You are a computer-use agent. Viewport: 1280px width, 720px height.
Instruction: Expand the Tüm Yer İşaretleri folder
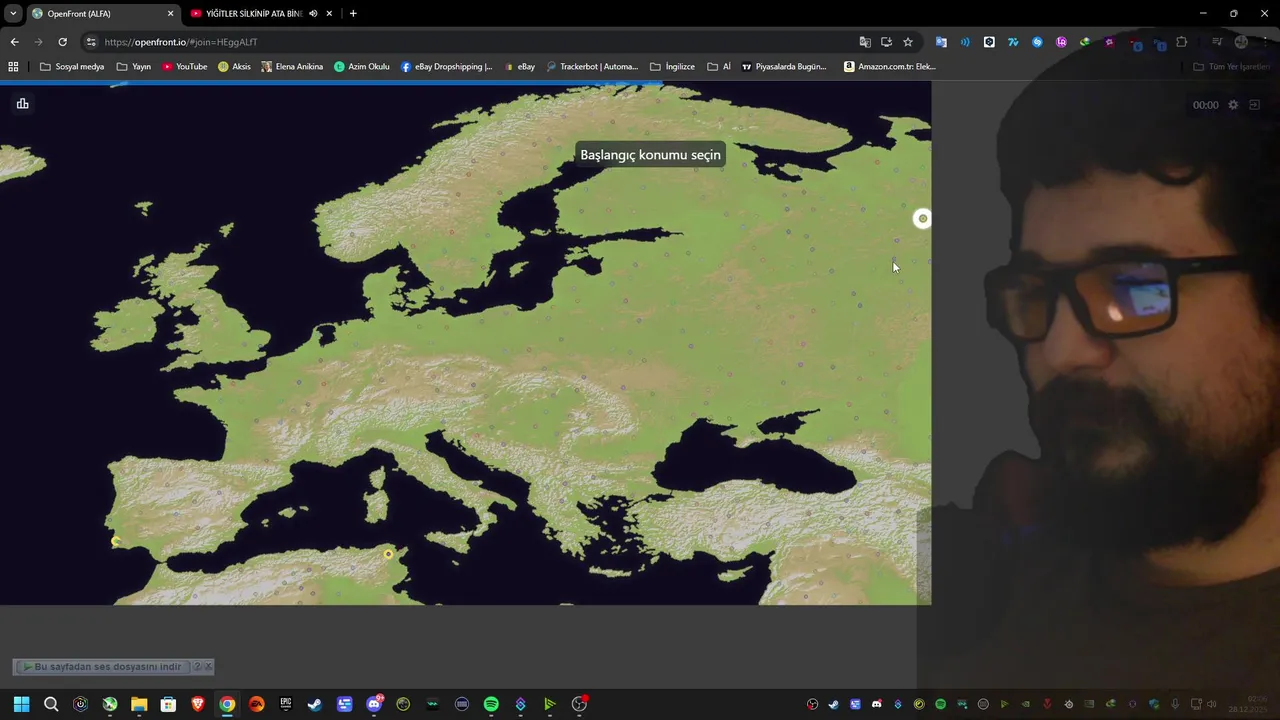(1231, 67)
